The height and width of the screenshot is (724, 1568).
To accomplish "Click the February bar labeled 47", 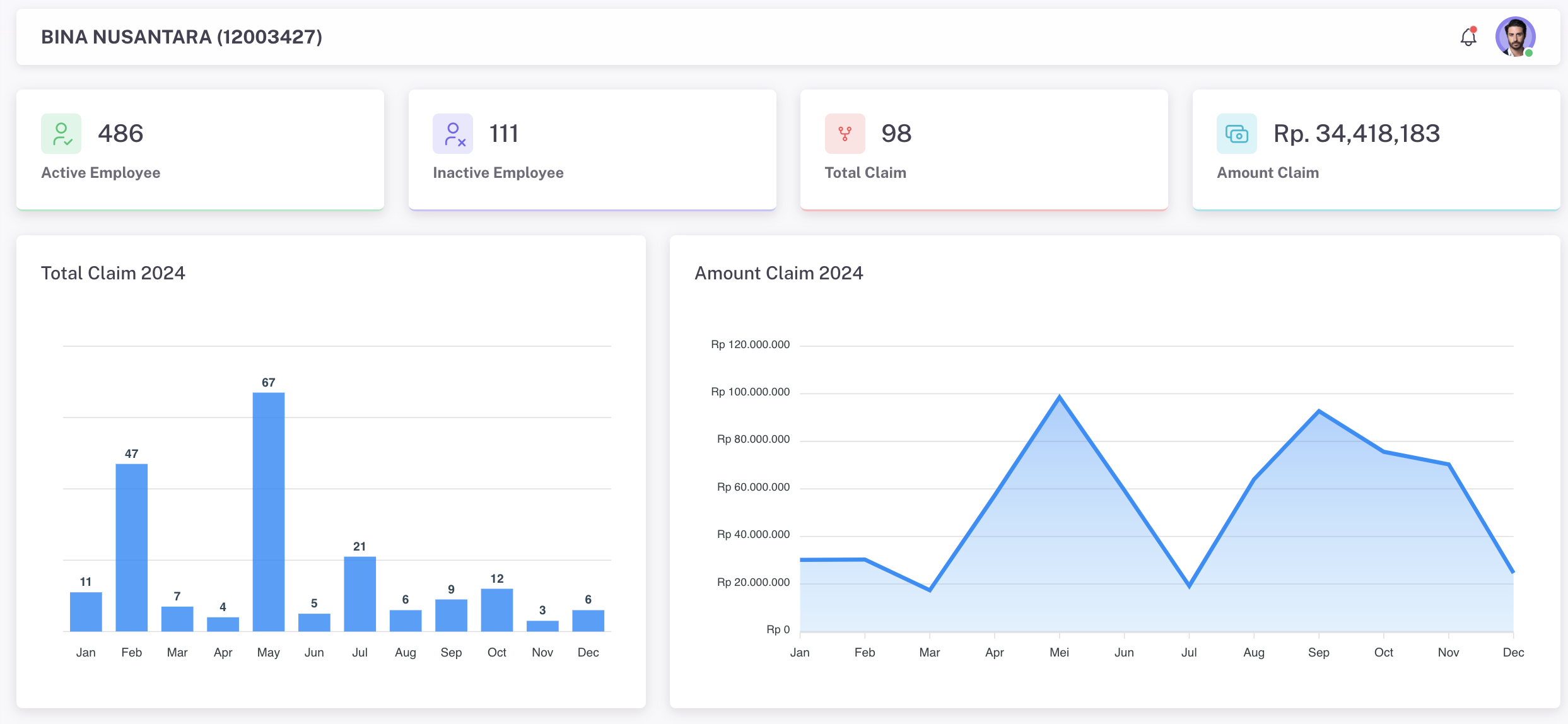I will point(132,547).
